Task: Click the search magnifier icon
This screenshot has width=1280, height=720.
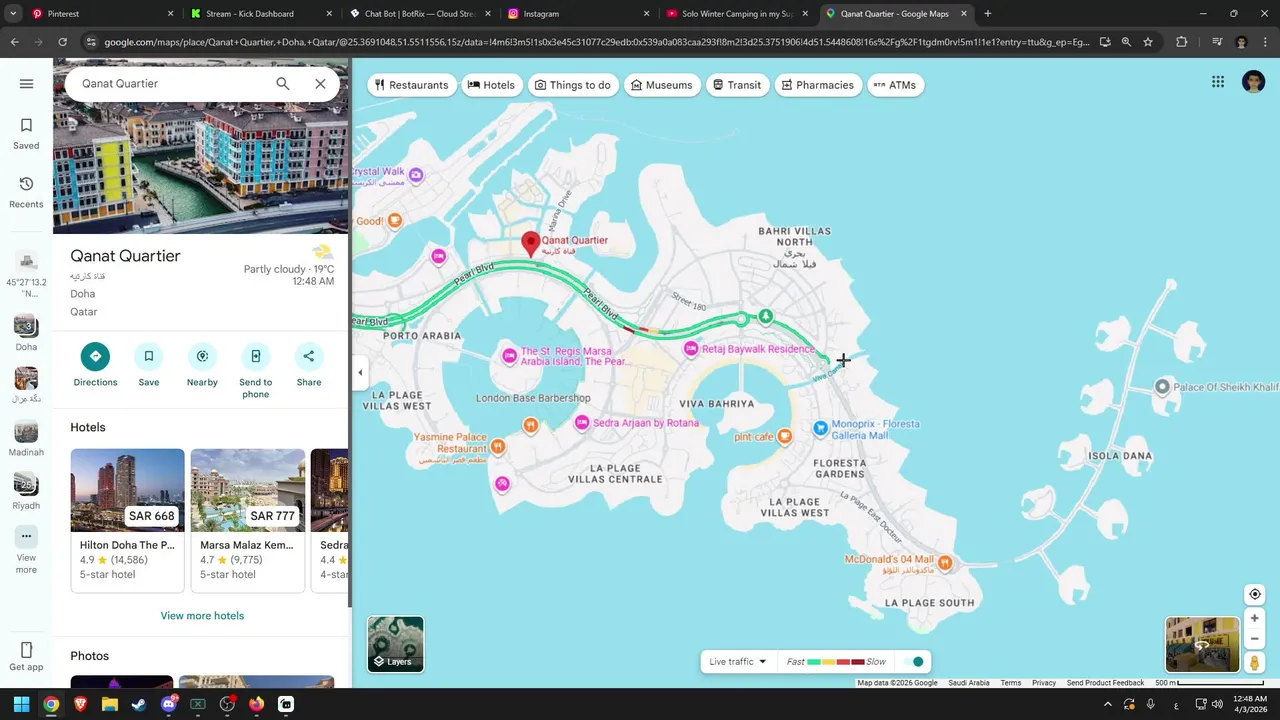Action: 283,84
